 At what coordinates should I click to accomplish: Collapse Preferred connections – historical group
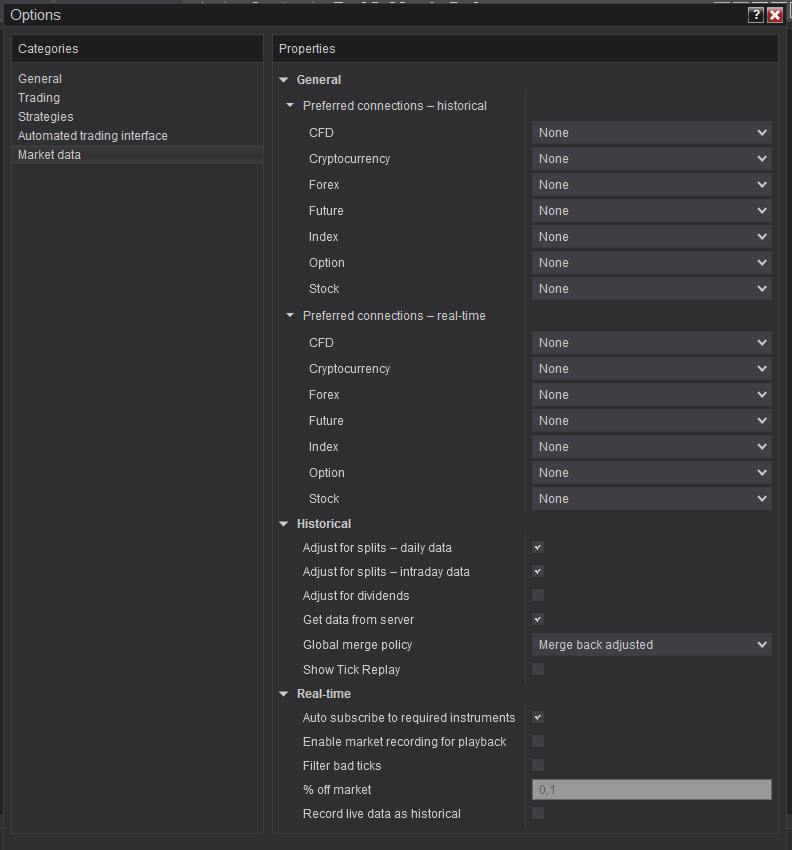coord(290,106)
